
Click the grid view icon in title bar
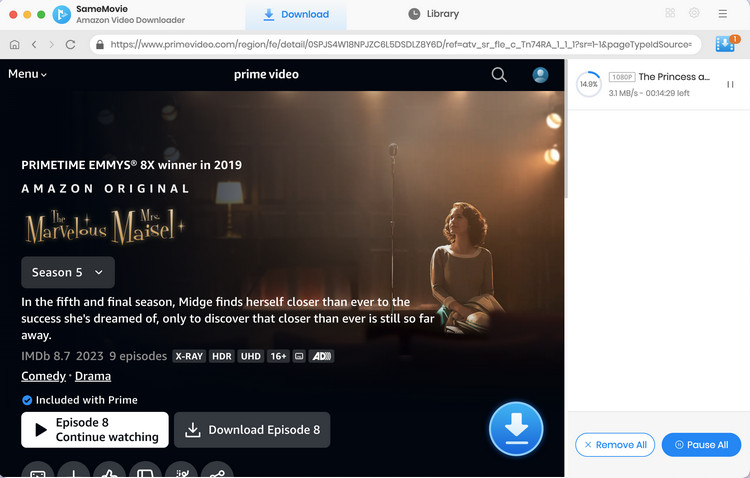(x=670, y=13)
